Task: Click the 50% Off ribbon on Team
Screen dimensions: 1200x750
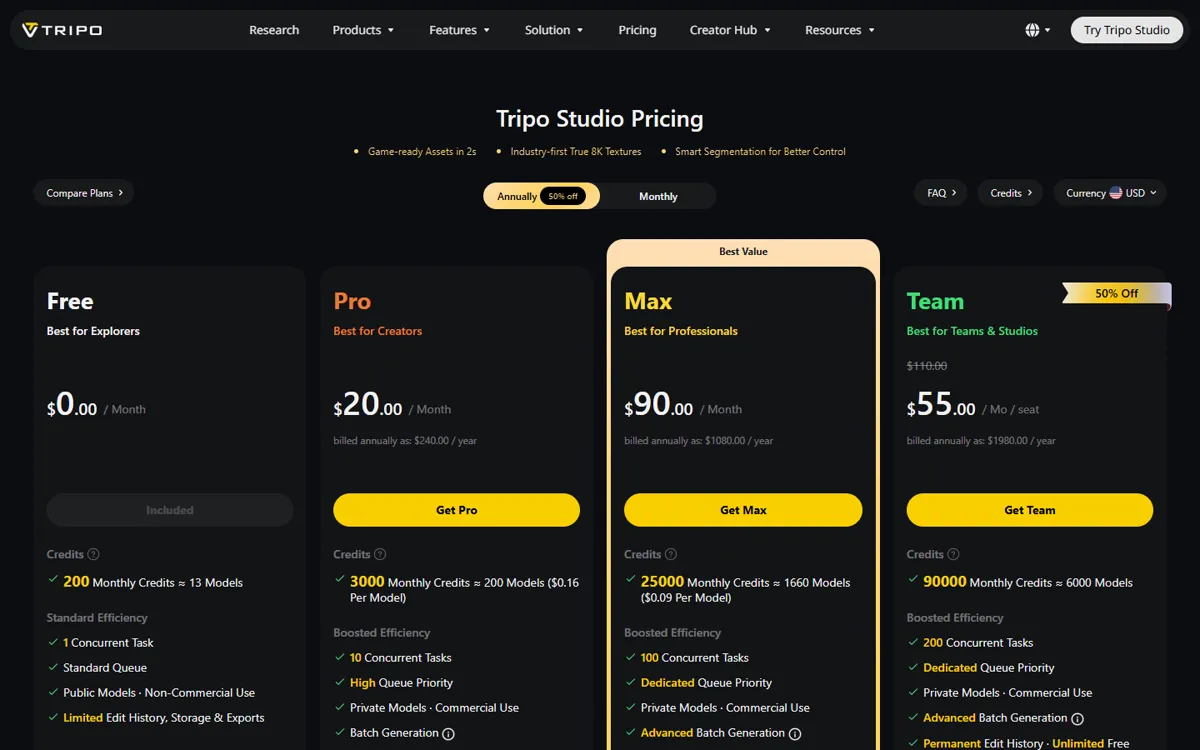Action: coord(1116,293)
